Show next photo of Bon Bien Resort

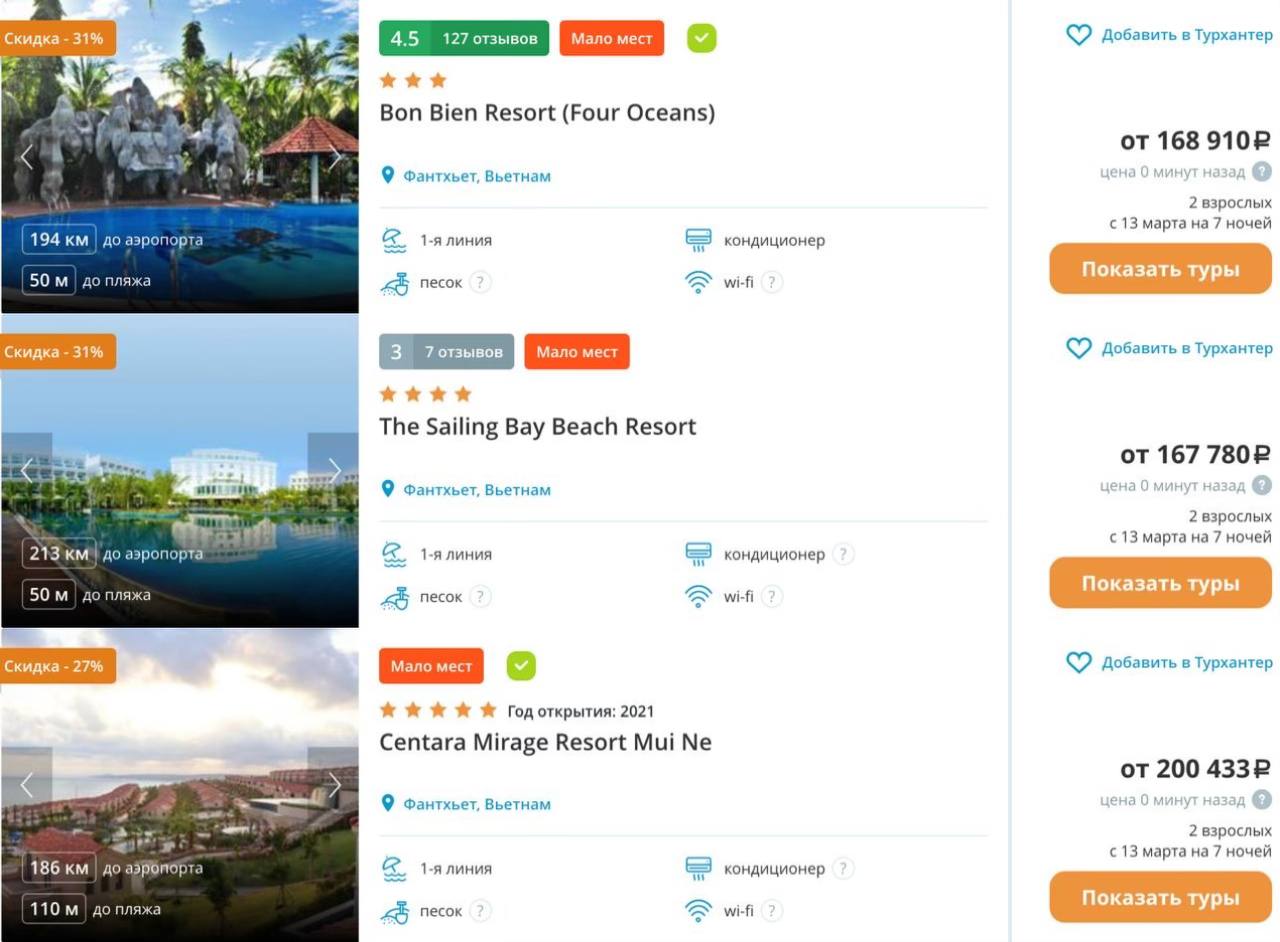(335, 157)
